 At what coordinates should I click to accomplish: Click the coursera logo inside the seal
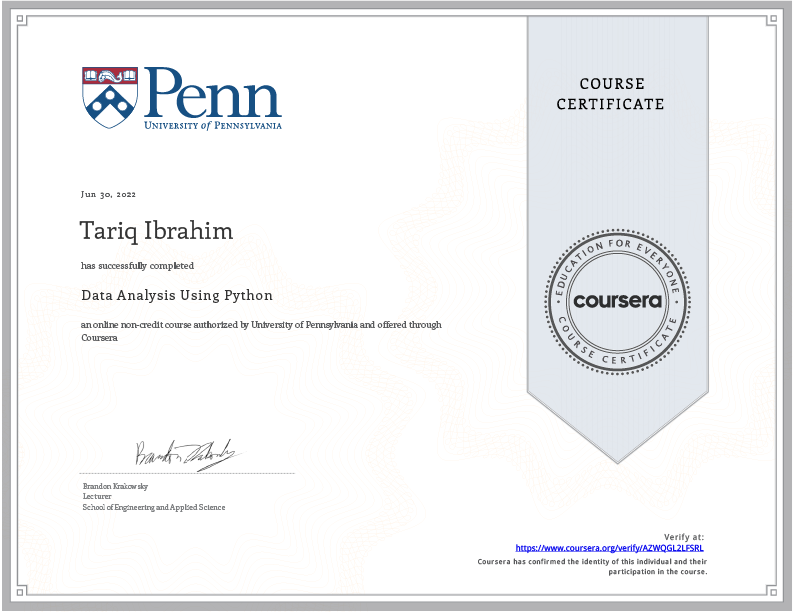(617, 301)
